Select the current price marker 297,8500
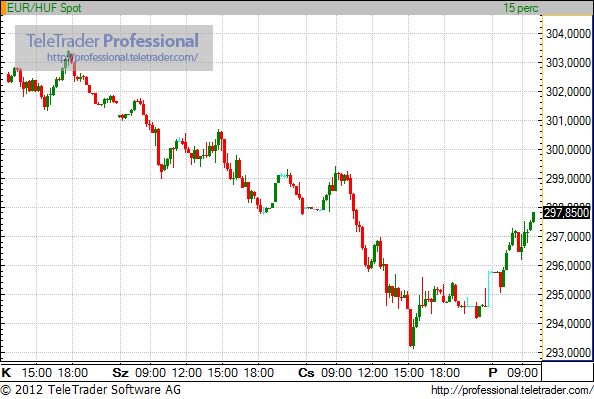The height and width of the screenshot is (399, 594). coord(567,213)
